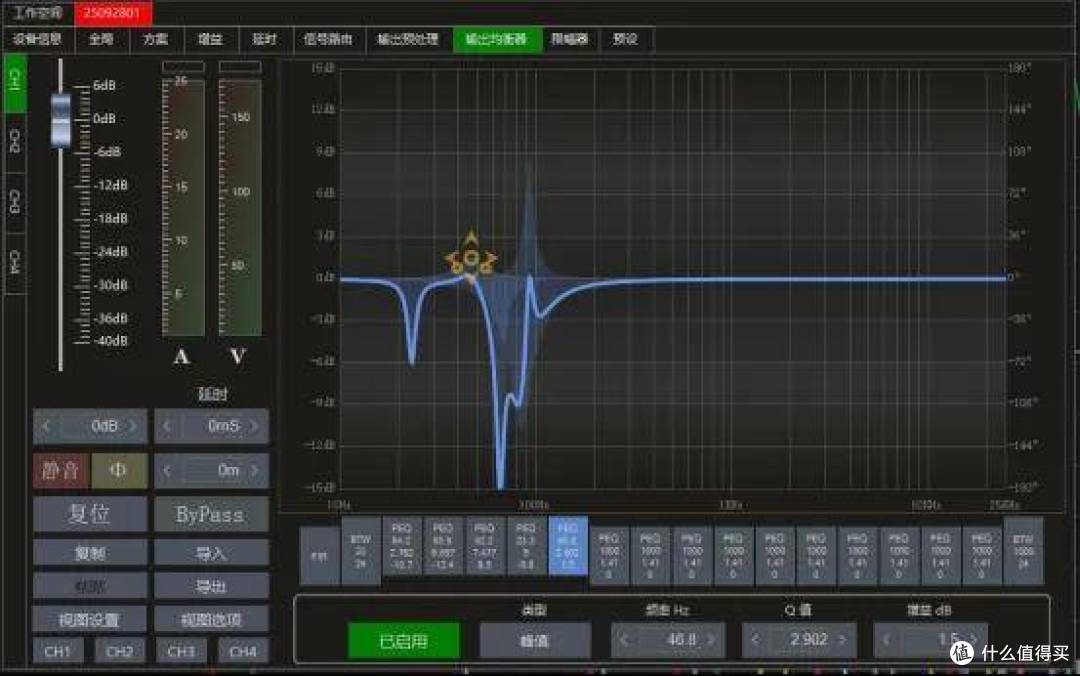Lower Q value with 2.902 left arrow

(x=755, y=640)
